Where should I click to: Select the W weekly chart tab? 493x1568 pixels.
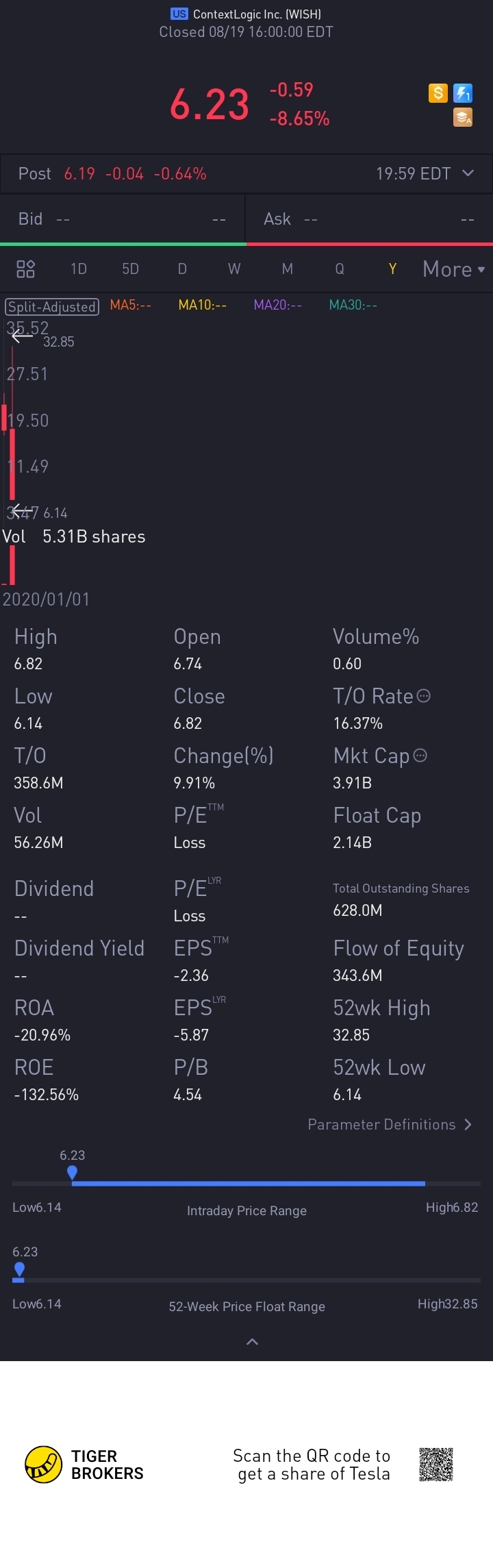pos(234,269)
